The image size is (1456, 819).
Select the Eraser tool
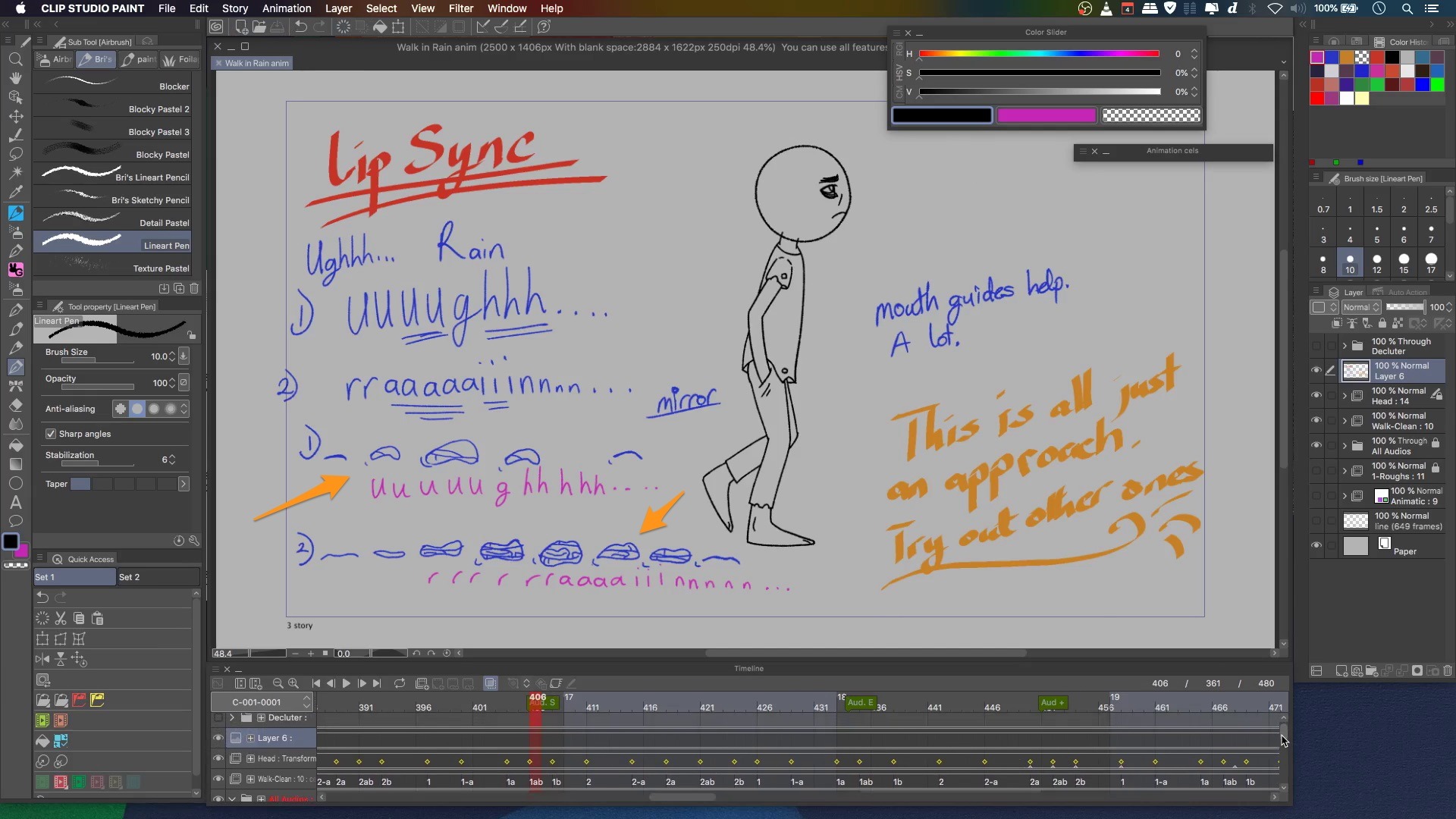coord(15,405)
